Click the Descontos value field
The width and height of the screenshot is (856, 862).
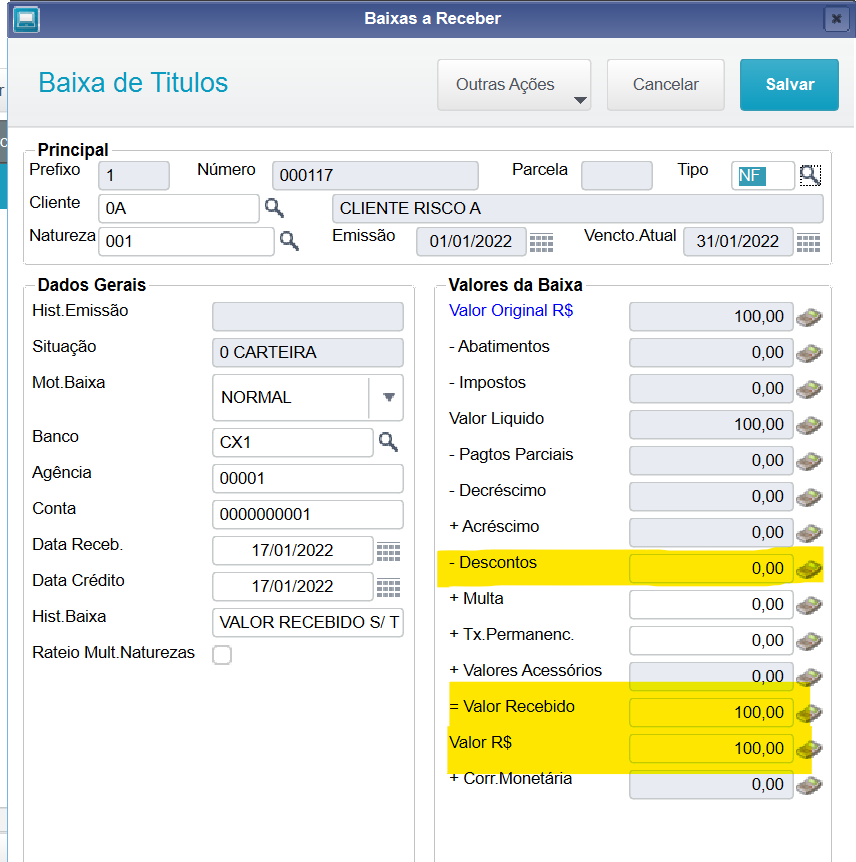point(711,568)
